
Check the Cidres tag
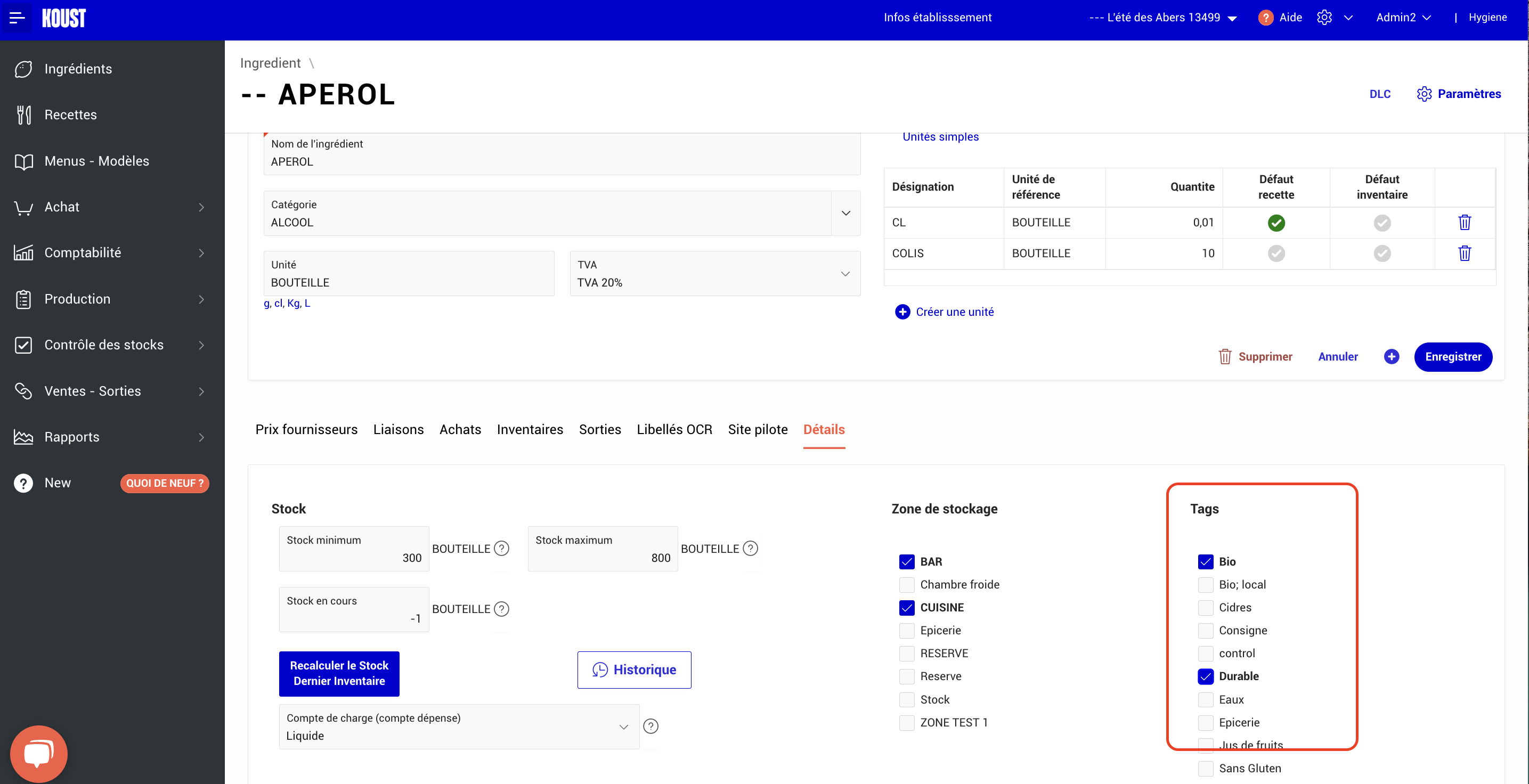[1205, 607]
